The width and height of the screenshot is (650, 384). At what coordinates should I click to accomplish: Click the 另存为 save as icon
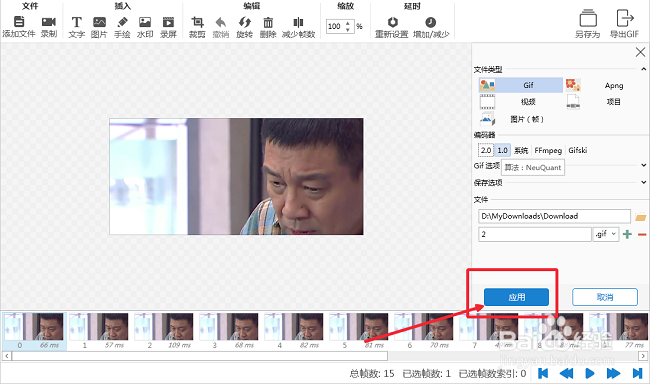pos(588,19)
